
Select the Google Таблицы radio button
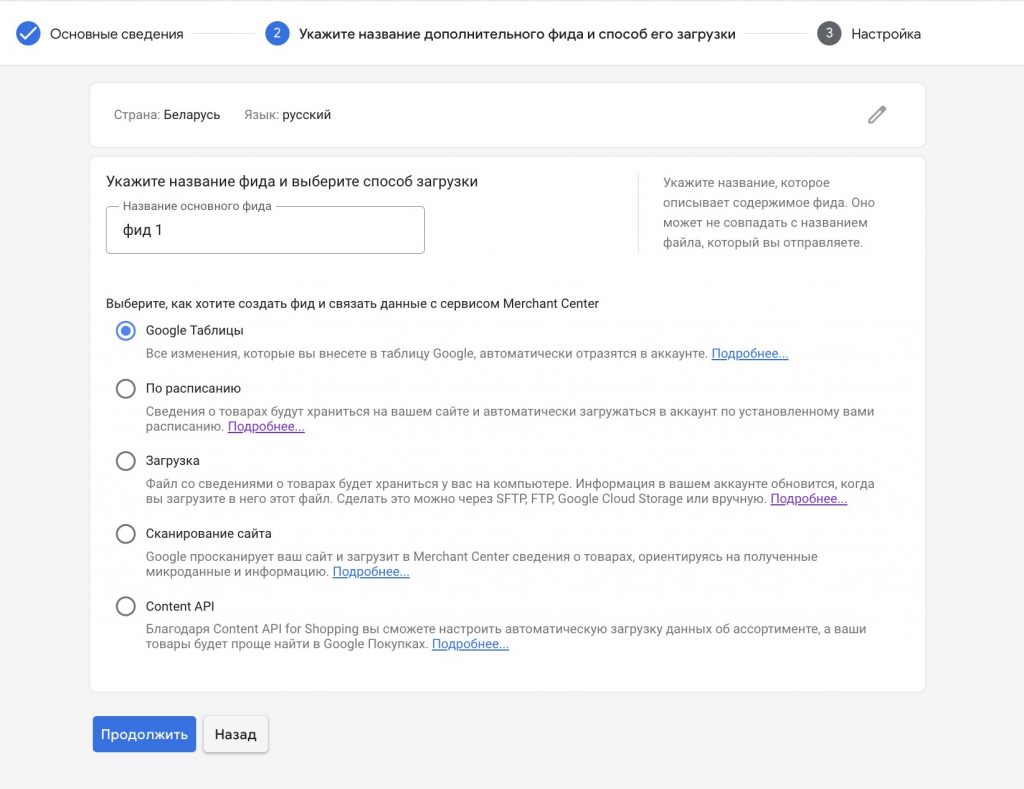pyautogui.click(x=125, y=330)
